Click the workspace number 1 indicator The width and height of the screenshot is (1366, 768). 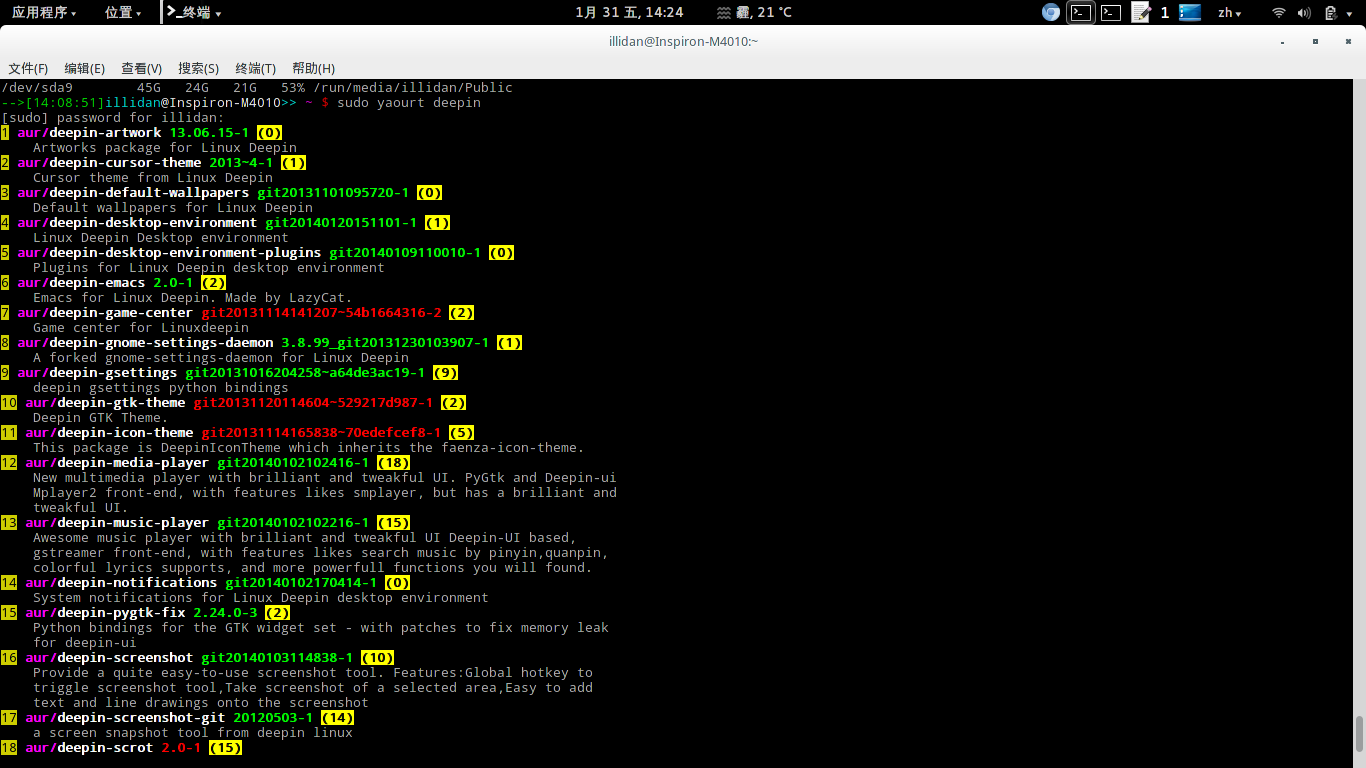[x=1165, y=12]
